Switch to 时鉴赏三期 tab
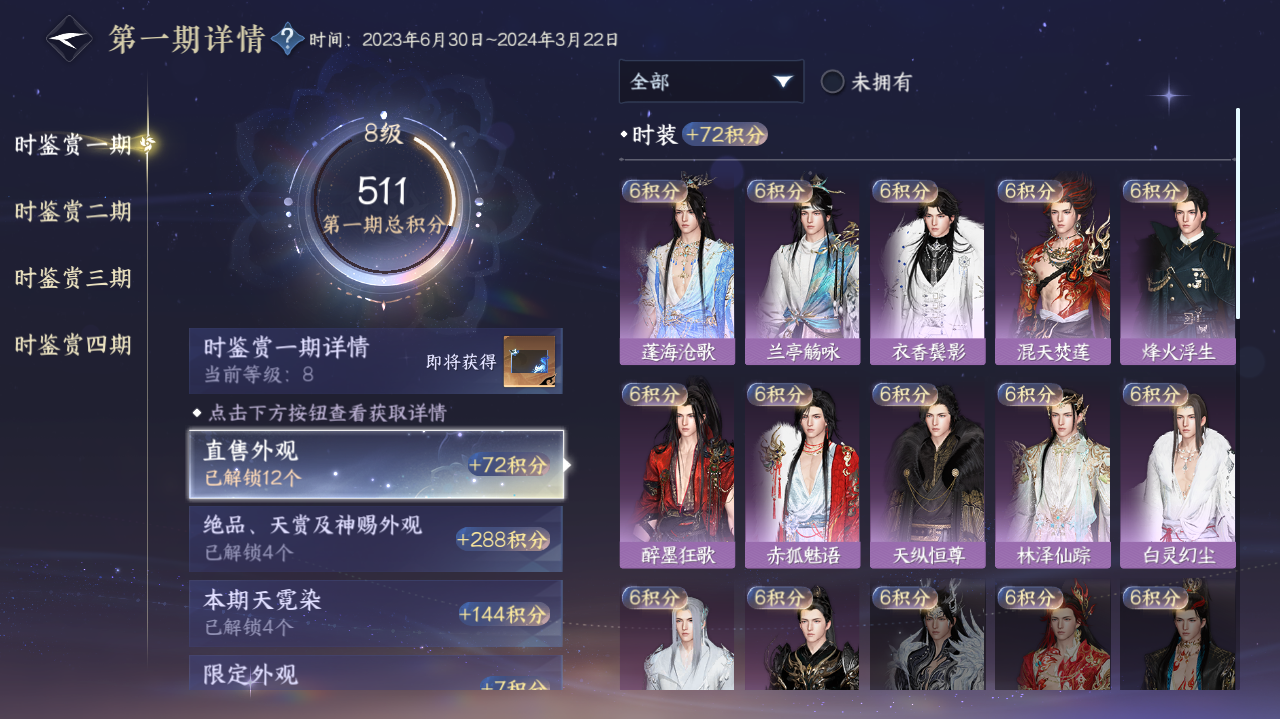This screenshot has height=719, width=1280. [73, 278]
